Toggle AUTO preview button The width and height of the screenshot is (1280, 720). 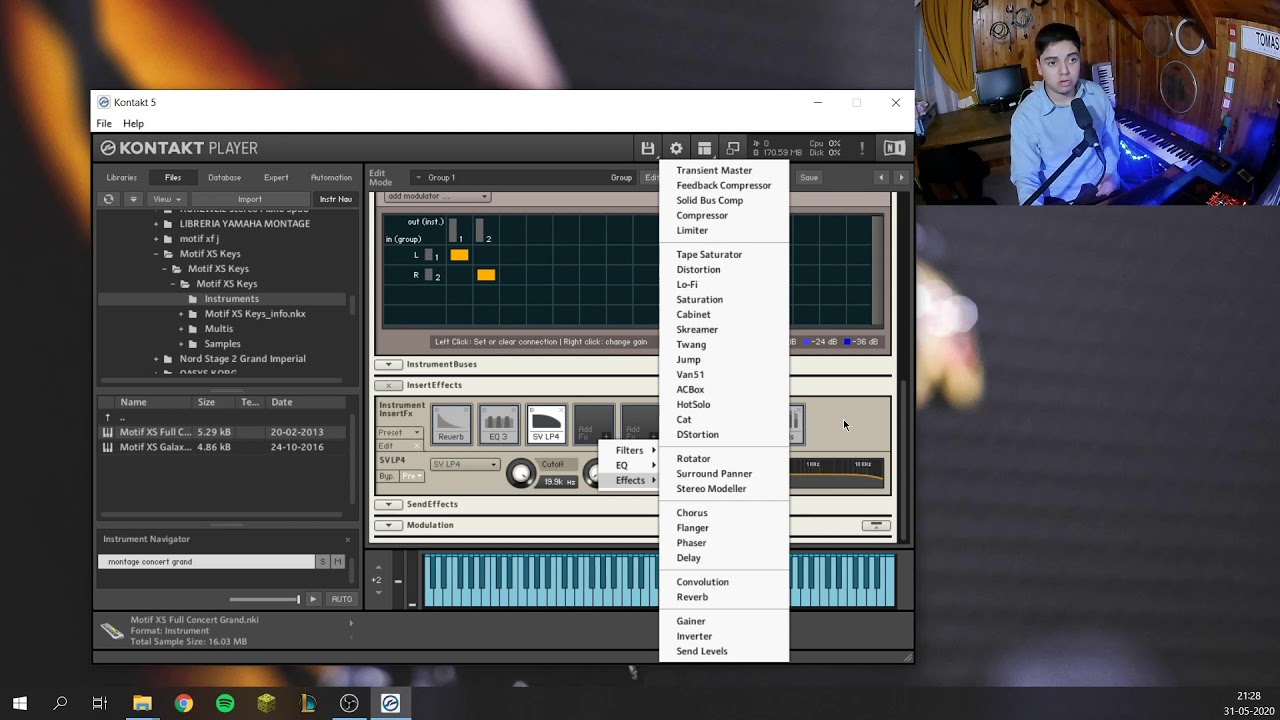pos(342,599)
